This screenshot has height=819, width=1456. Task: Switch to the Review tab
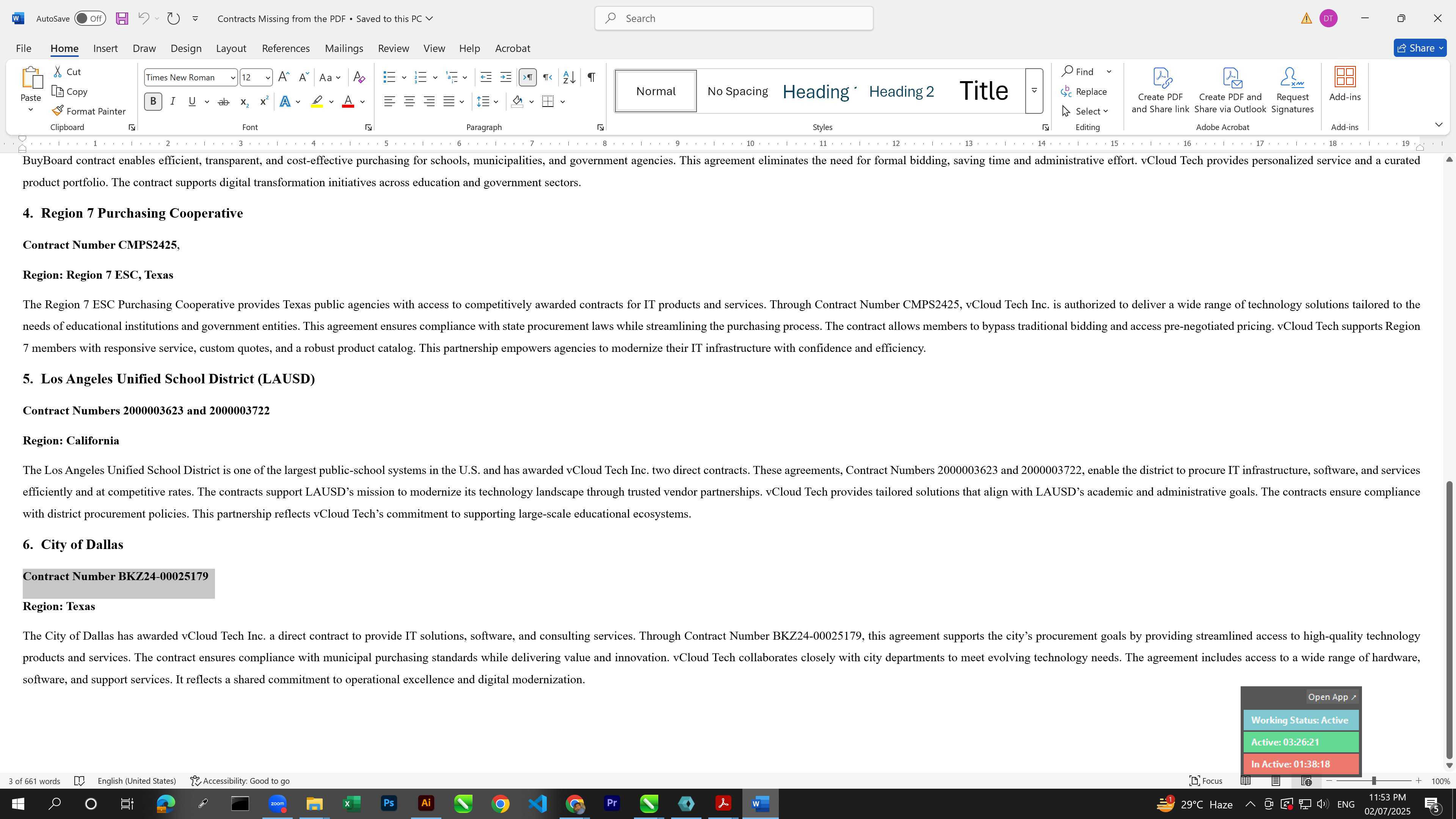(394, 48)
